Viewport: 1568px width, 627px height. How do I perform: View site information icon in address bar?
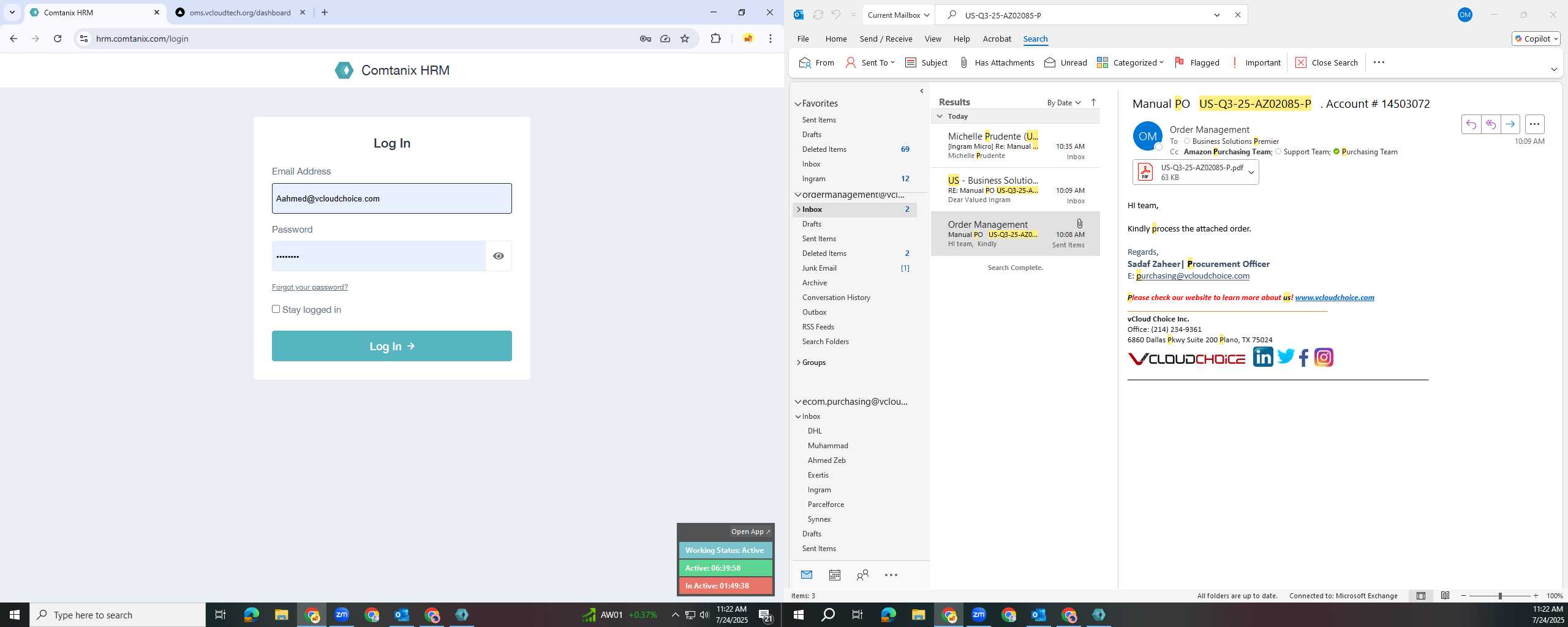coord(84,39)
